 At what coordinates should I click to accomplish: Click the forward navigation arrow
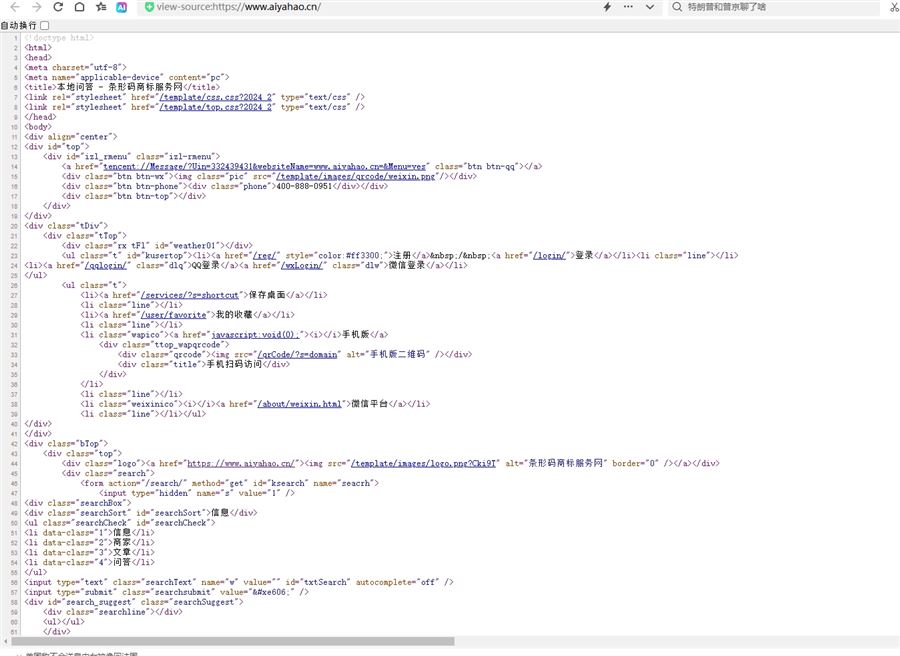tap(36, 7)
